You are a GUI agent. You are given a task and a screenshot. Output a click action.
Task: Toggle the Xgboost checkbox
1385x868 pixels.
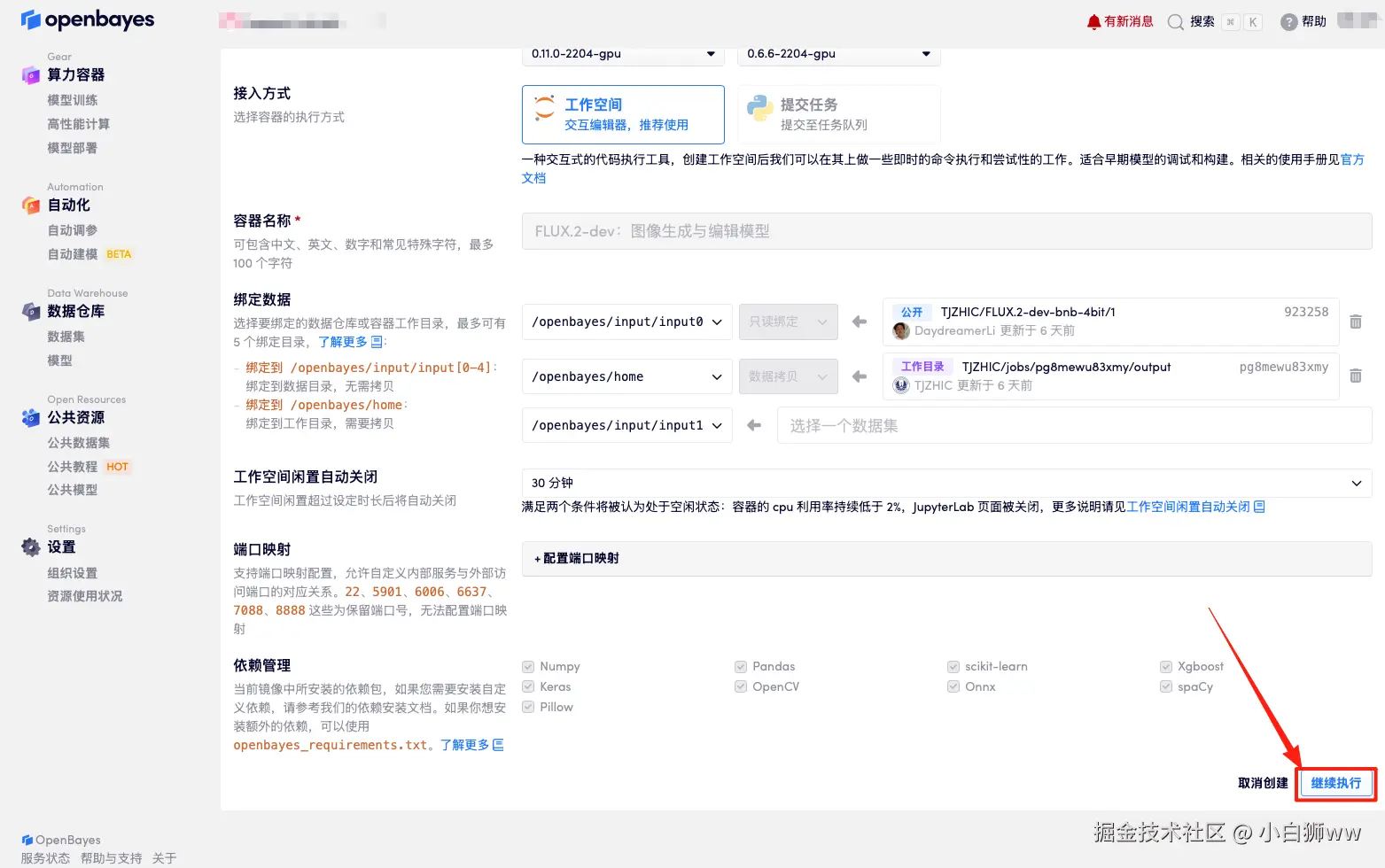pos(1166,666)
